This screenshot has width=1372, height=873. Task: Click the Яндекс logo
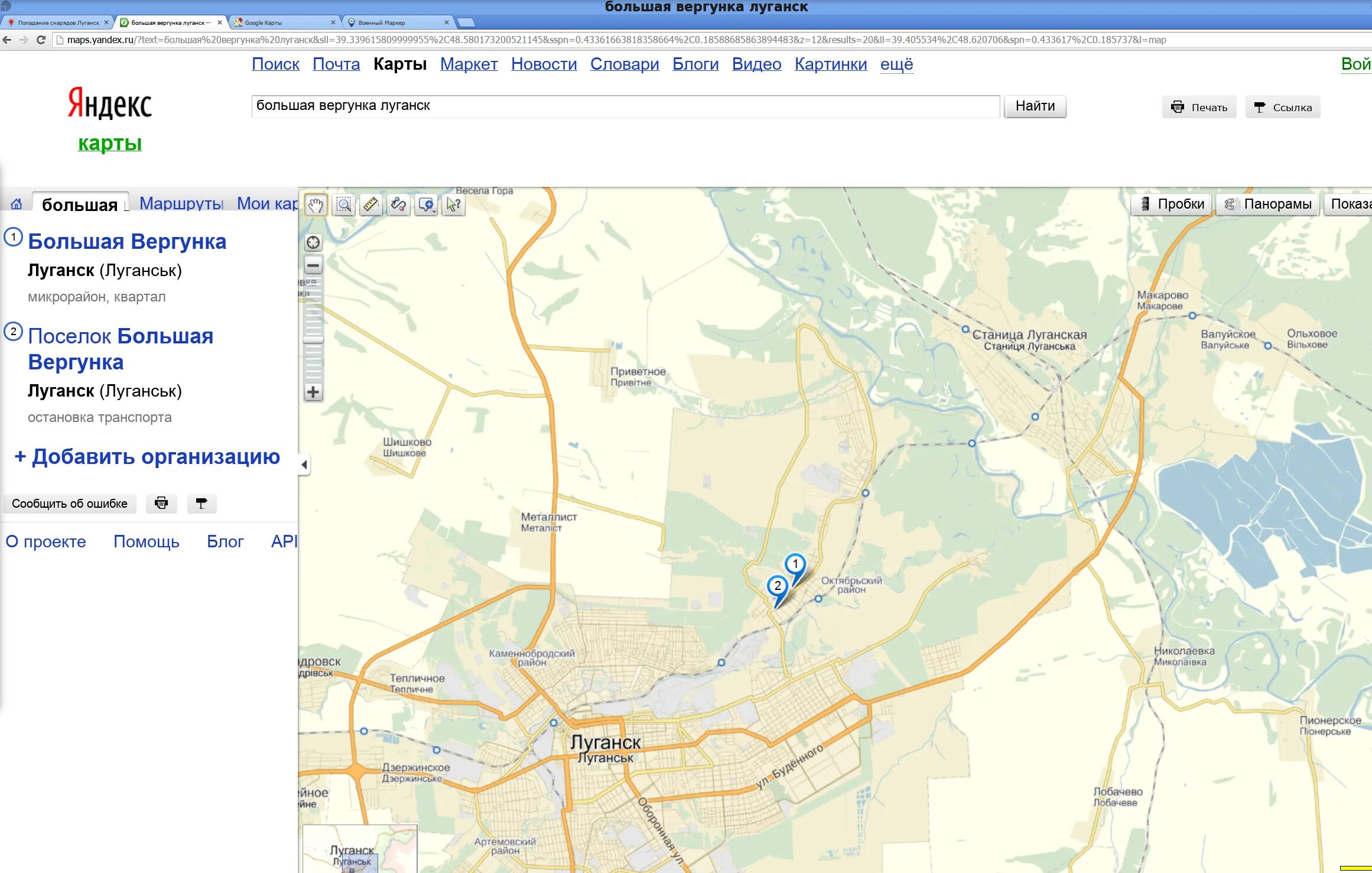110,103
